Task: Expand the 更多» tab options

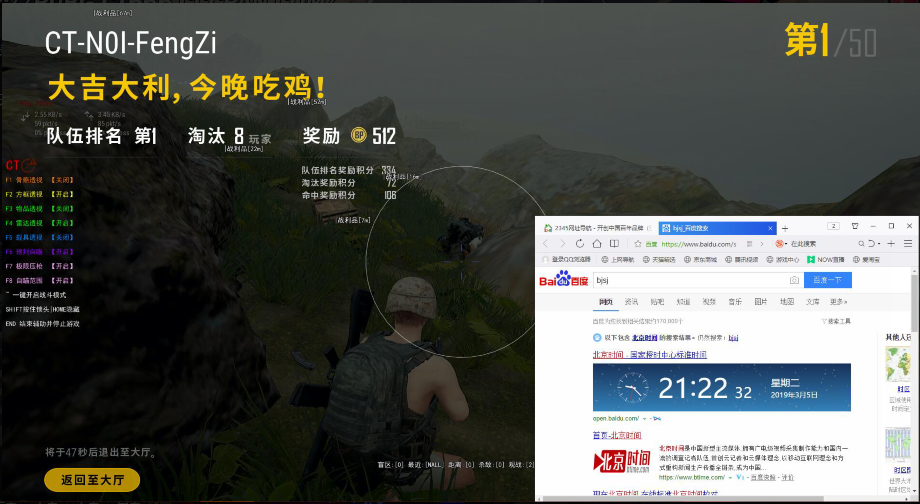Action: click(839, 302)
